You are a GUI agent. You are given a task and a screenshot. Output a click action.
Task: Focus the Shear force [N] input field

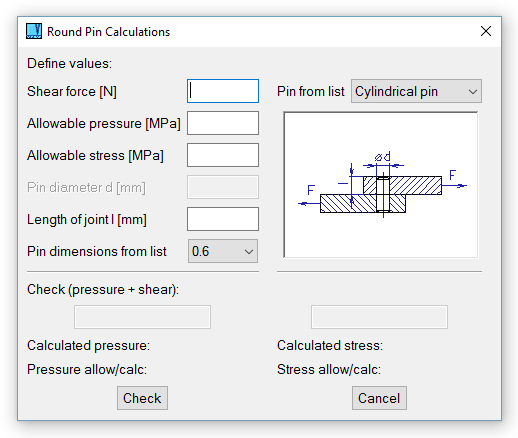pos(223,91)
